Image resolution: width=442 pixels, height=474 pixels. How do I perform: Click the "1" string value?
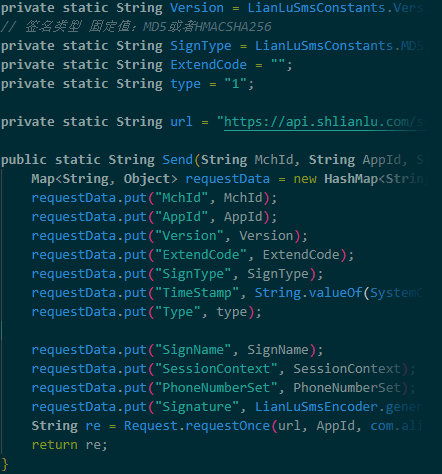pos(235,84)
